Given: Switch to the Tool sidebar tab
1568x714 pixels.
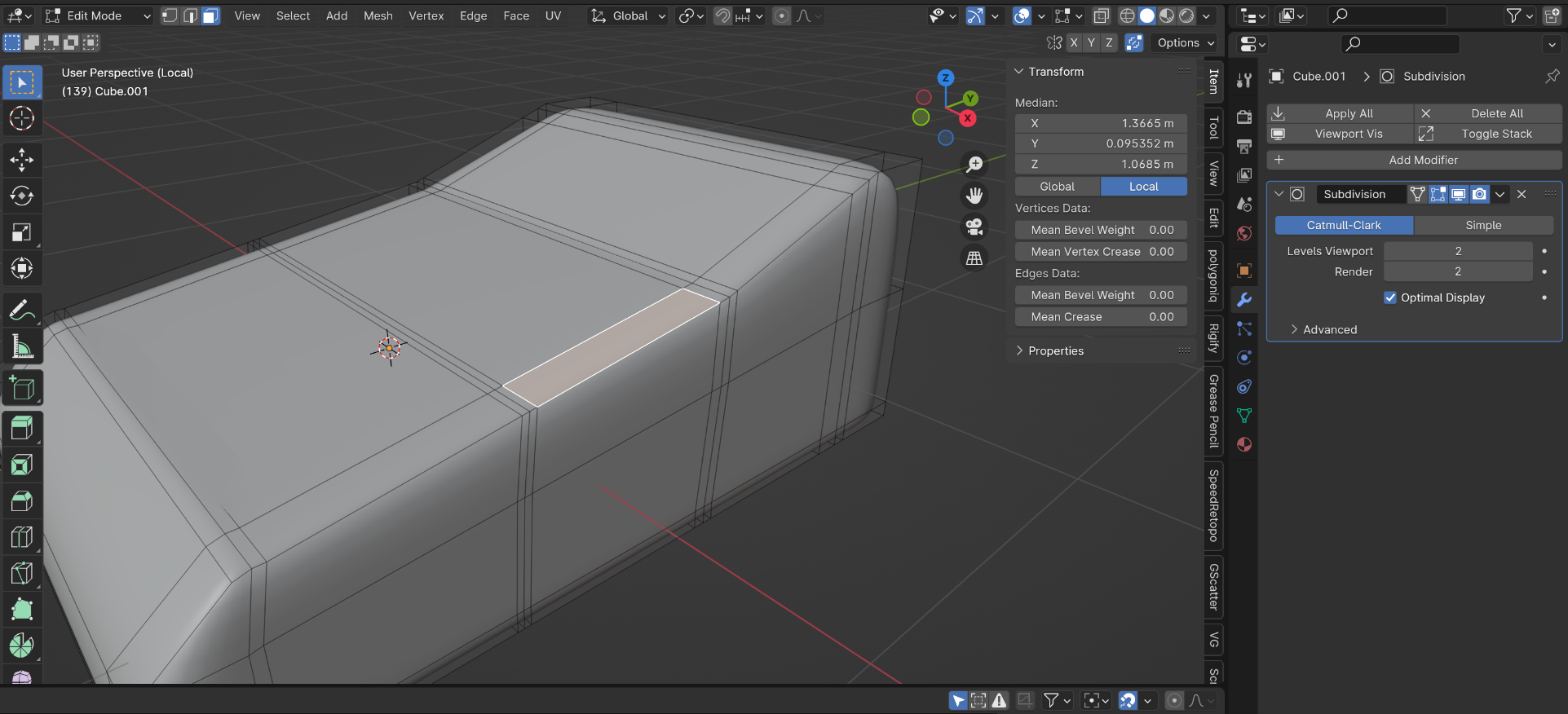Looking at the screenshot, I should coord(1213,127).
